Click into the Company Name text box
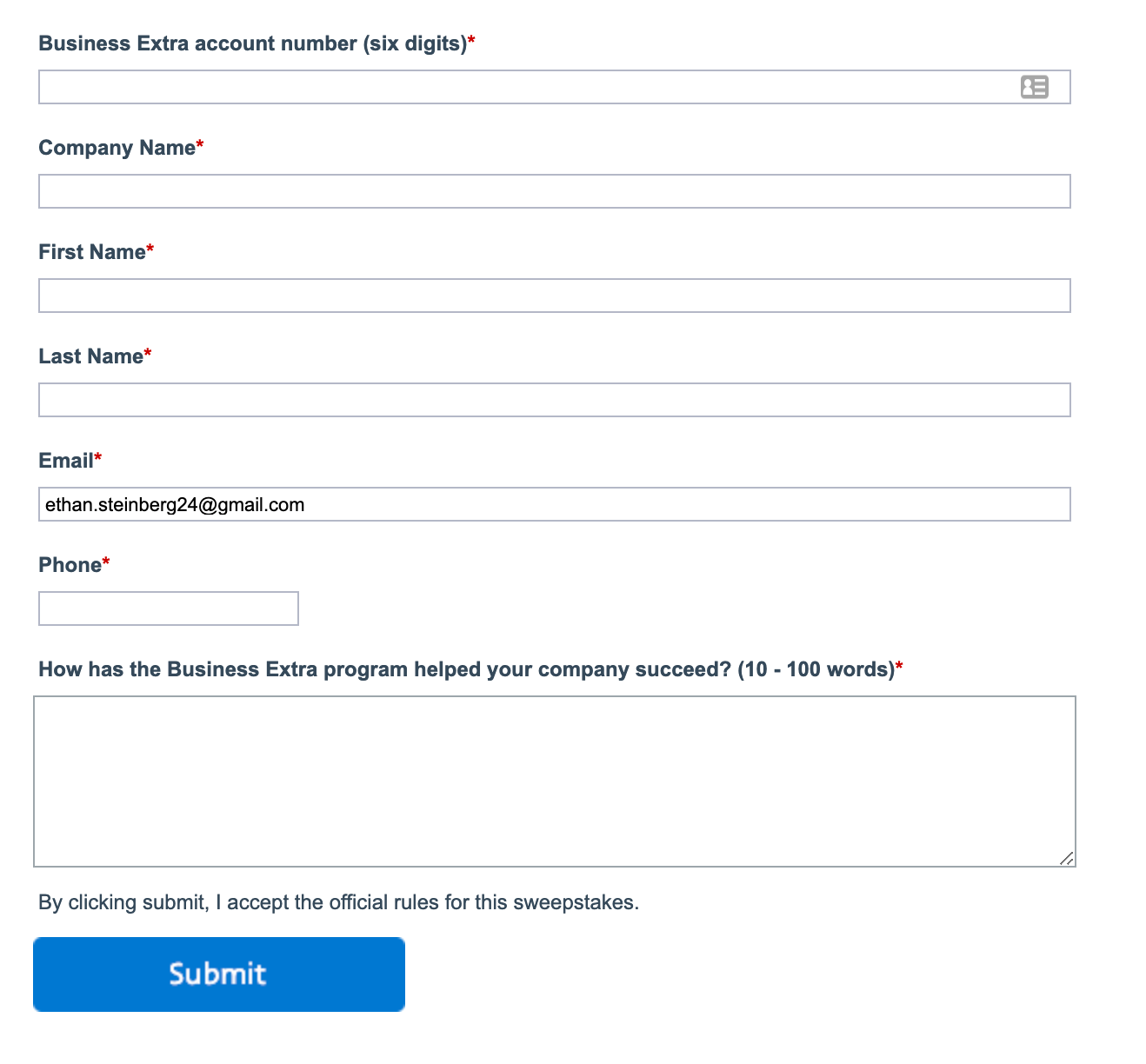 pyautogui.click(x=554, y=191)
